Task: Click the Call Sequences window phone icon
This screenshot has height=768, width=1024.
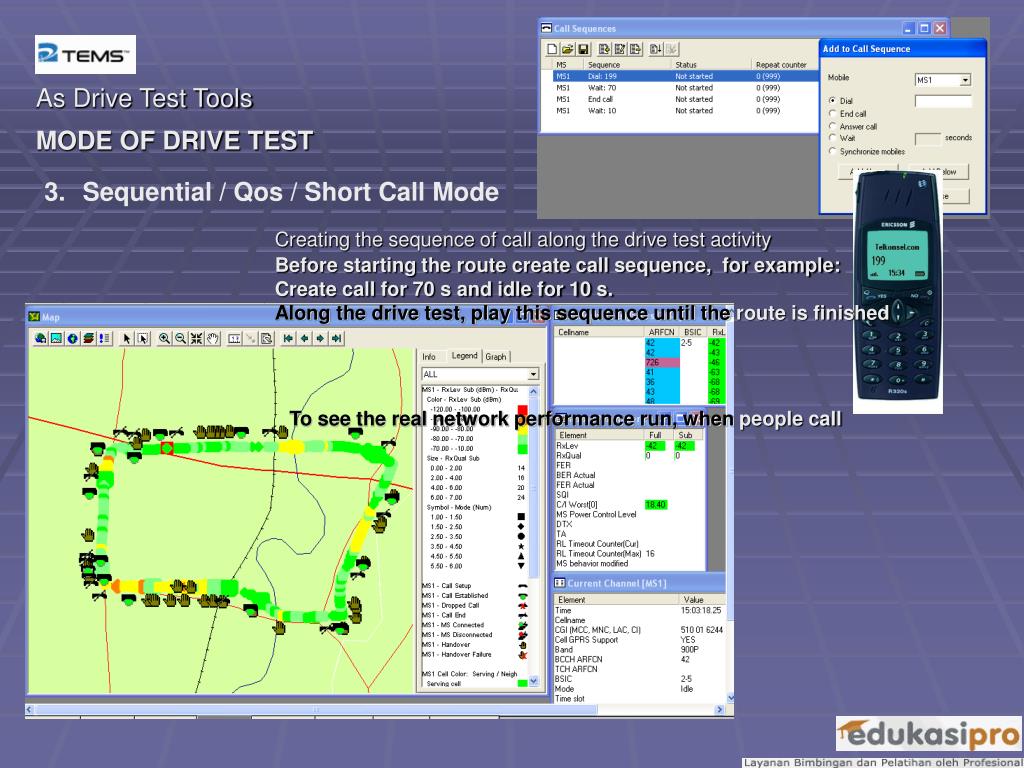Action: (547, 28)
